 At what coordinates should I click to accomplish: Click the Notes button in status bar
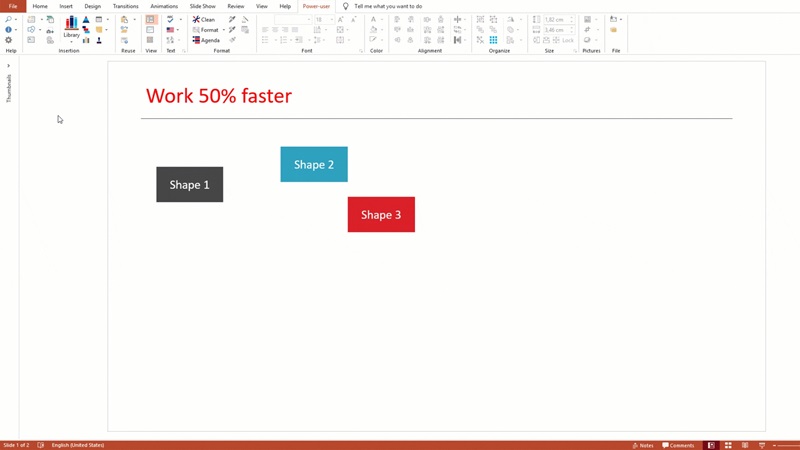pos(643,445)
